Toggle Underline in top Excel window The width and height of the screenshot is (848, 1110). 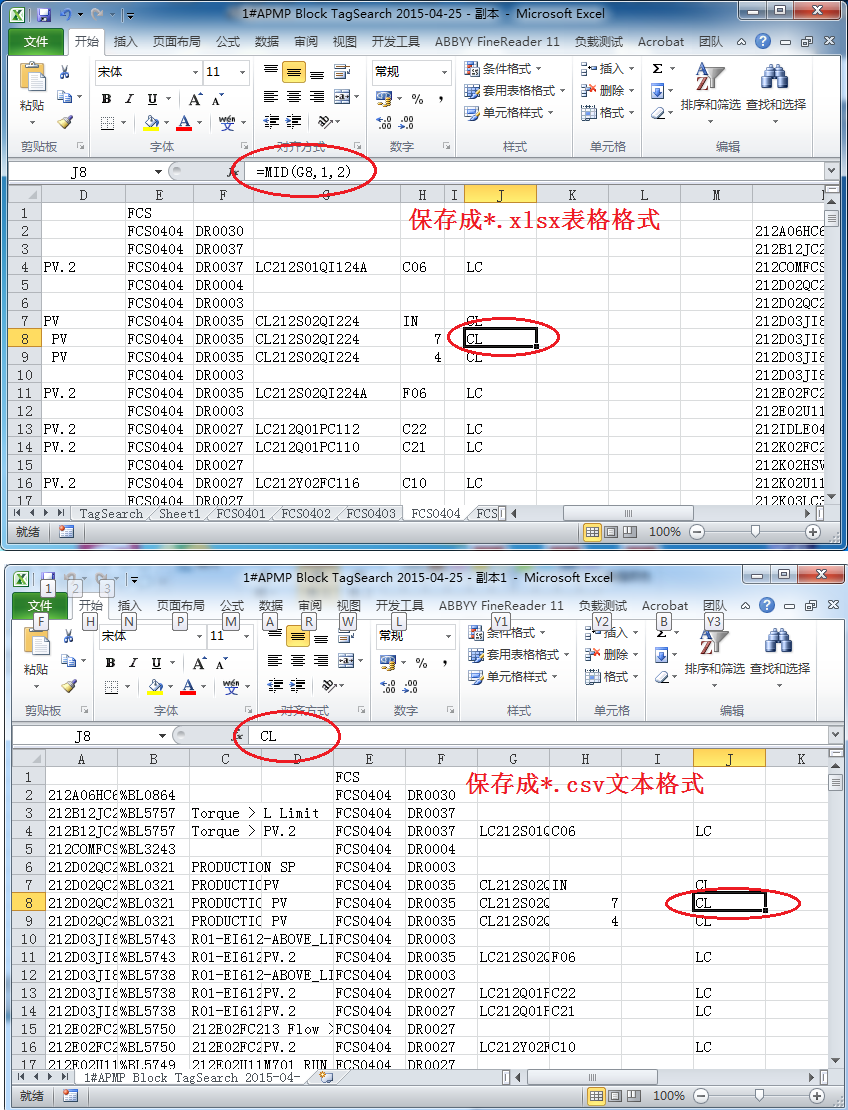[x=152, y=98]
